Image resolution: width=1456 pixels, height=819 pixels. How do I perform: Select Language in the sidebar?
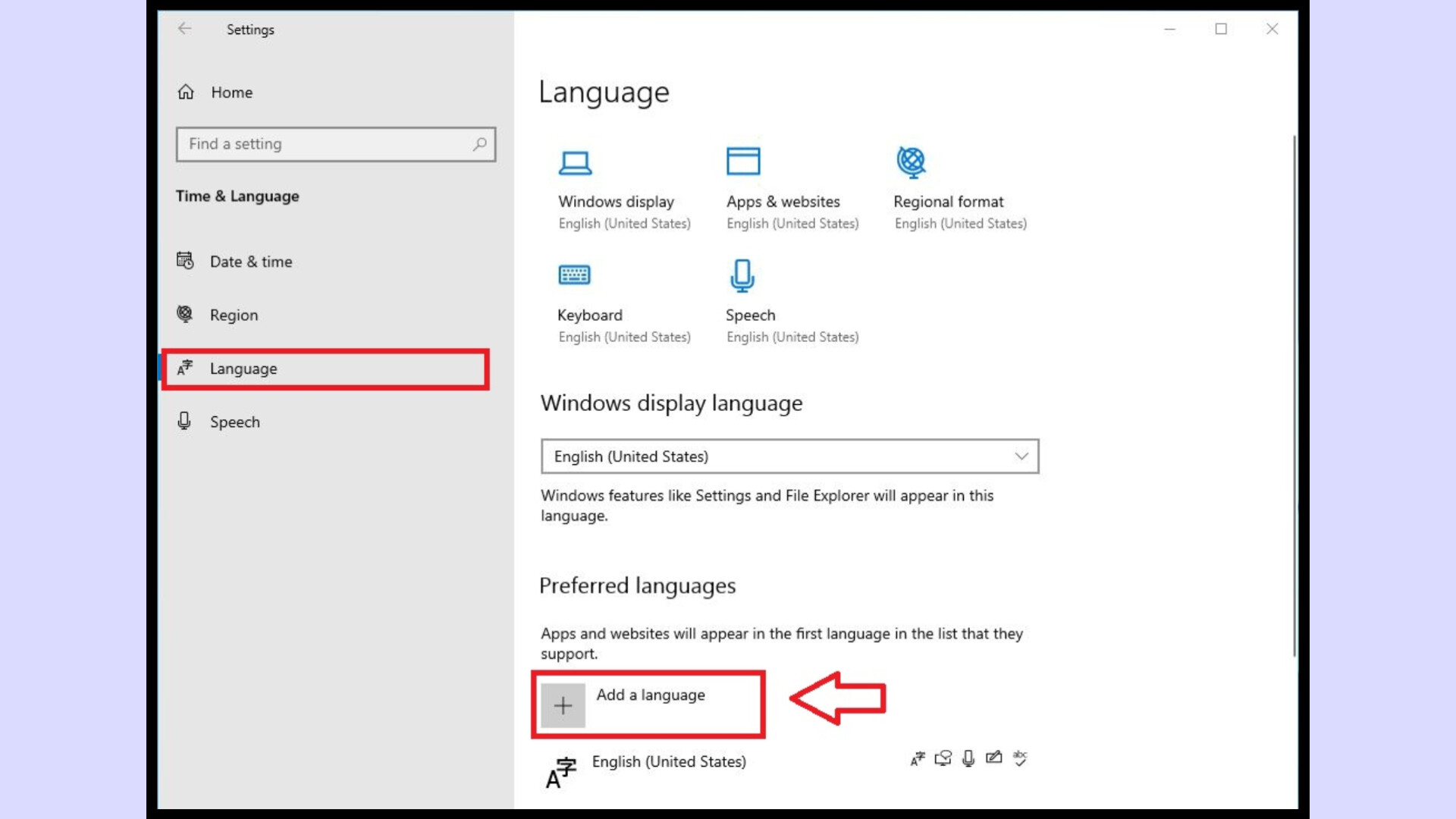pyautogui.click(x=325, y=369)
